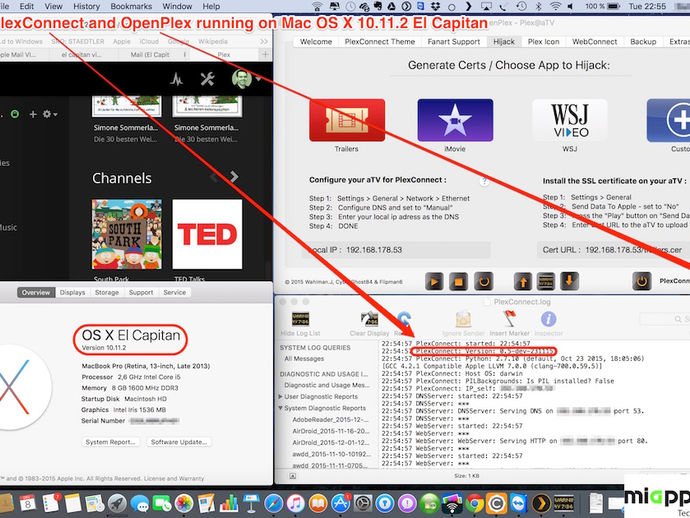Click the orange power button in OpenPlex
This screenshot has width=690, height=518.
click(x=642, y=282)
